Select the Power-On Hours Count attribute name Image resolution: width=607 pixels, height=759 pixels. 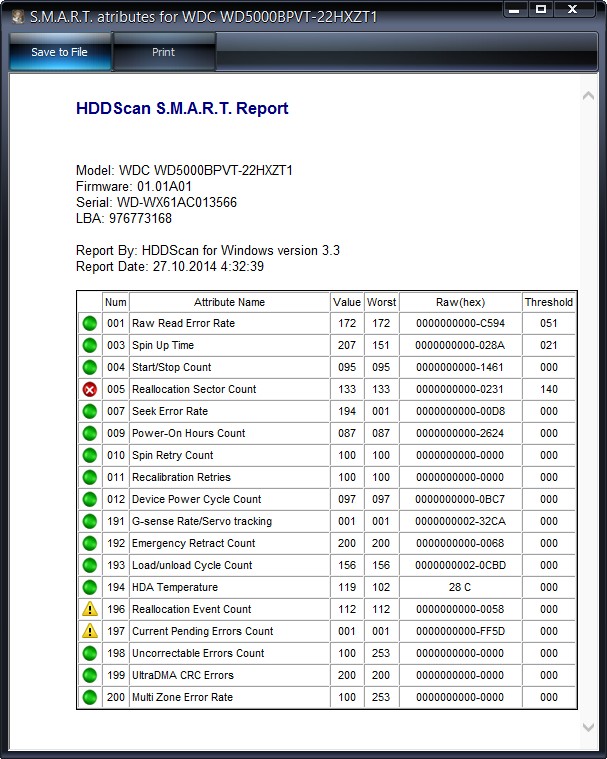(189, 433)
